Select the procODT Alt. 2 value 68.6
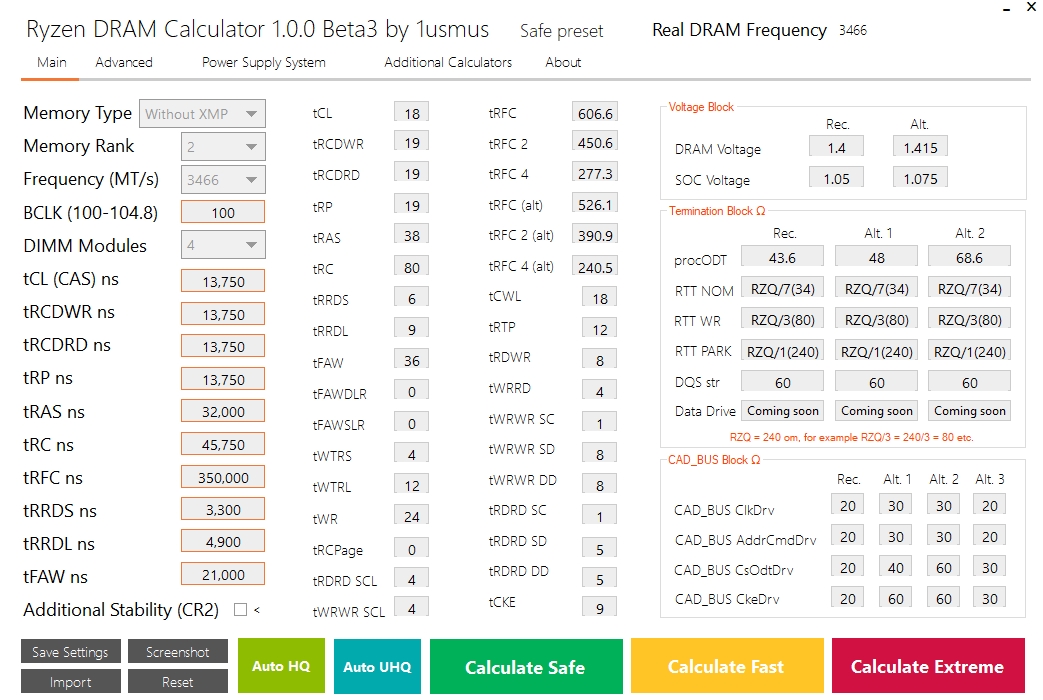Image resolution: width=1043 pixels, height=700 pixels. tap(969, 258)
